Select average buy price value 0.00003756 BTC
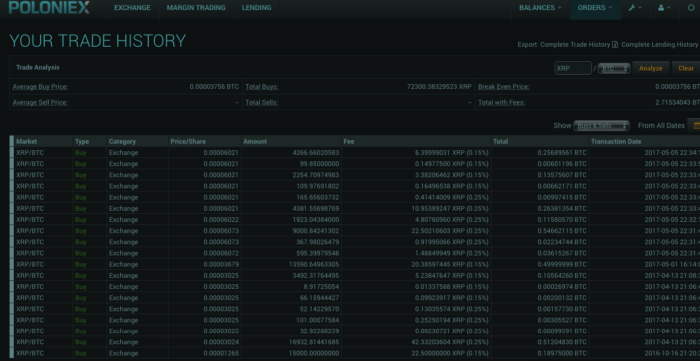 pyautogui.click(x=214, y=87)
